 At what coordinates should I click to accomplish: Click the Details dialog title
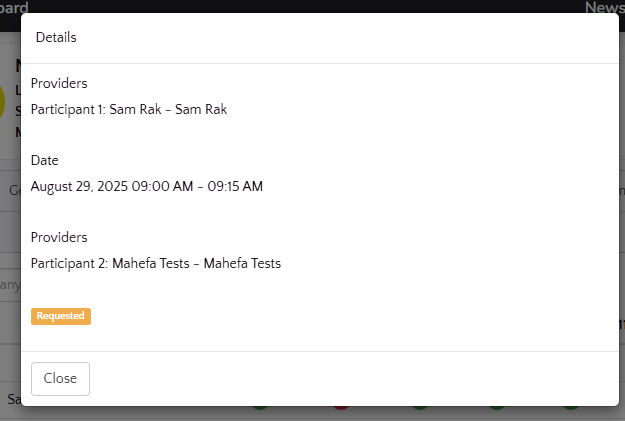click(x=56, y=38)
